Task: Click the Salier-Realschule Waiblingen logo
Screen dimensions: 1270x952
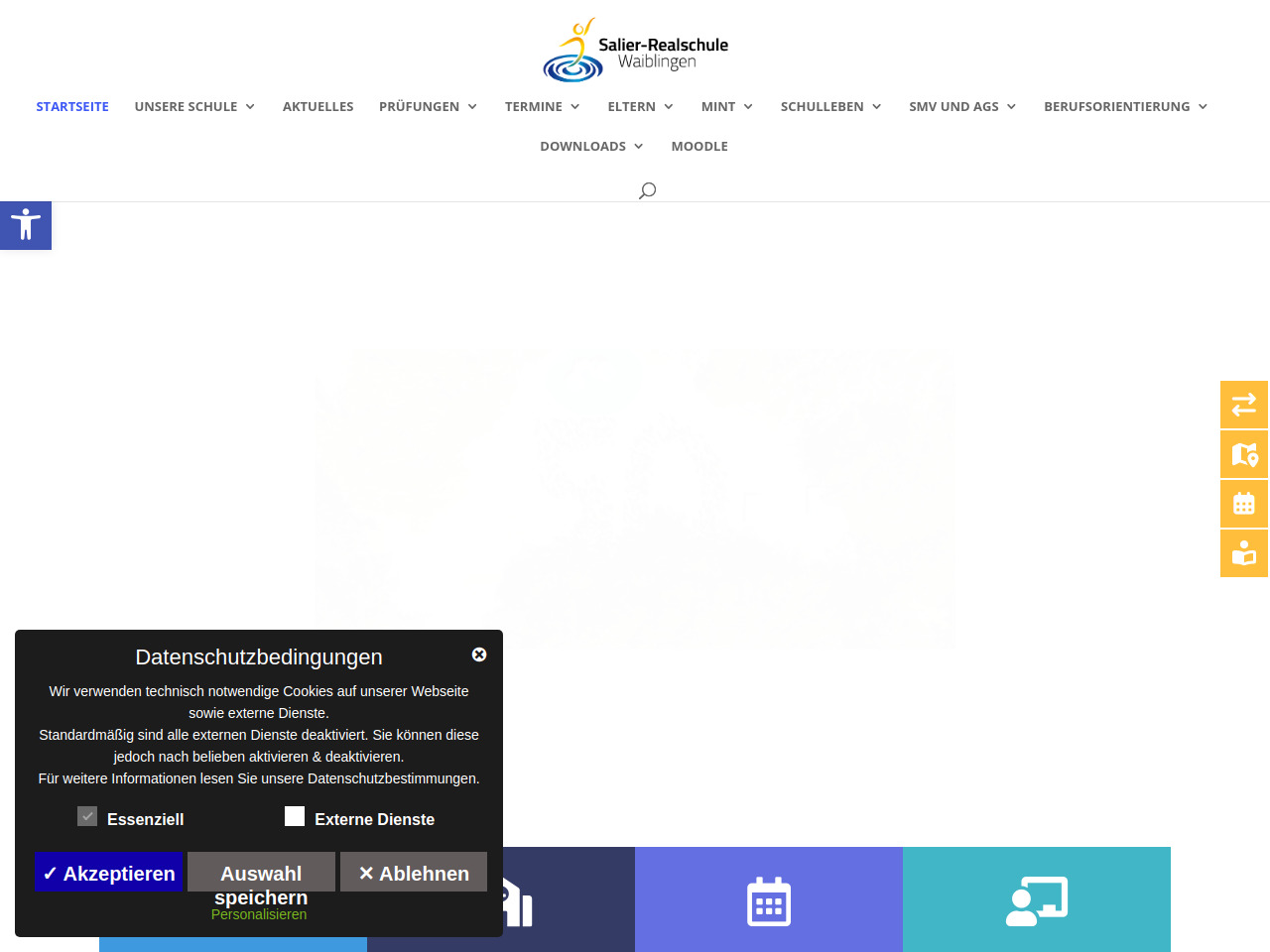Action: (635, 50)
